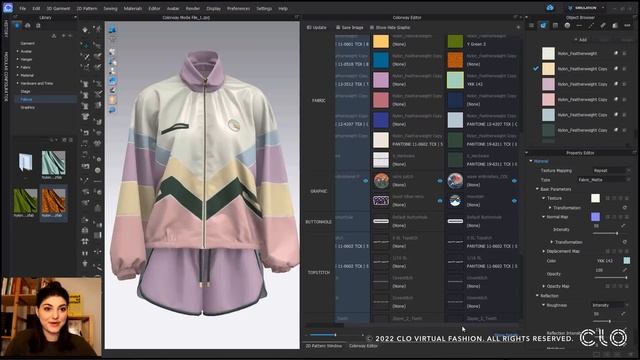Viewport: 640px width, 360px height.
Task: Expand the Material folder in Library
Action: click(18, 76)
